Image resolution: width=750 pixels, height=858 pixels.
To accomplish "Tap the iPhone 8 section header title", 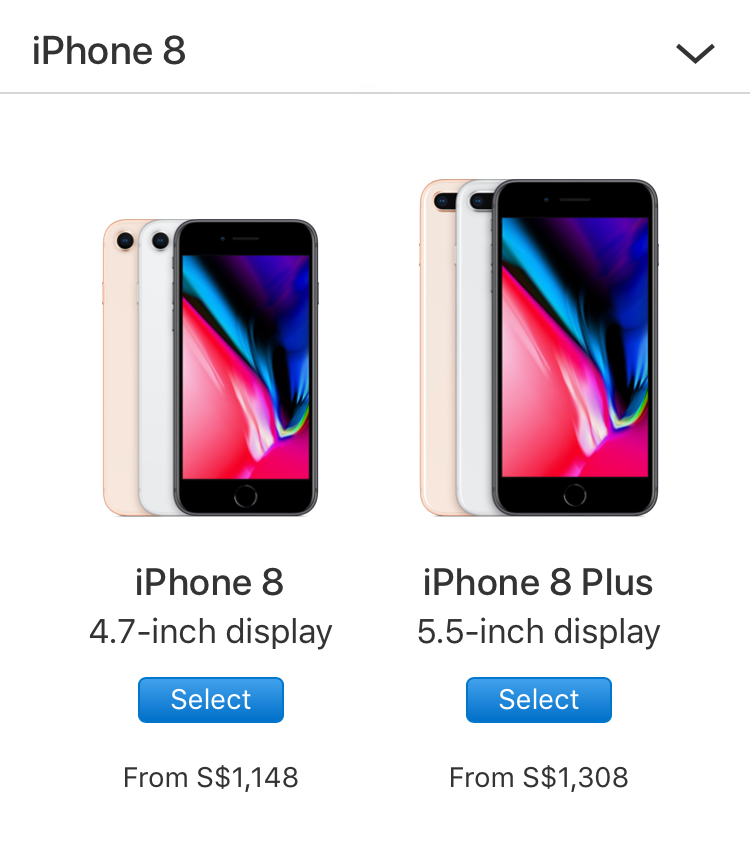I will click(x=109, y=51).
